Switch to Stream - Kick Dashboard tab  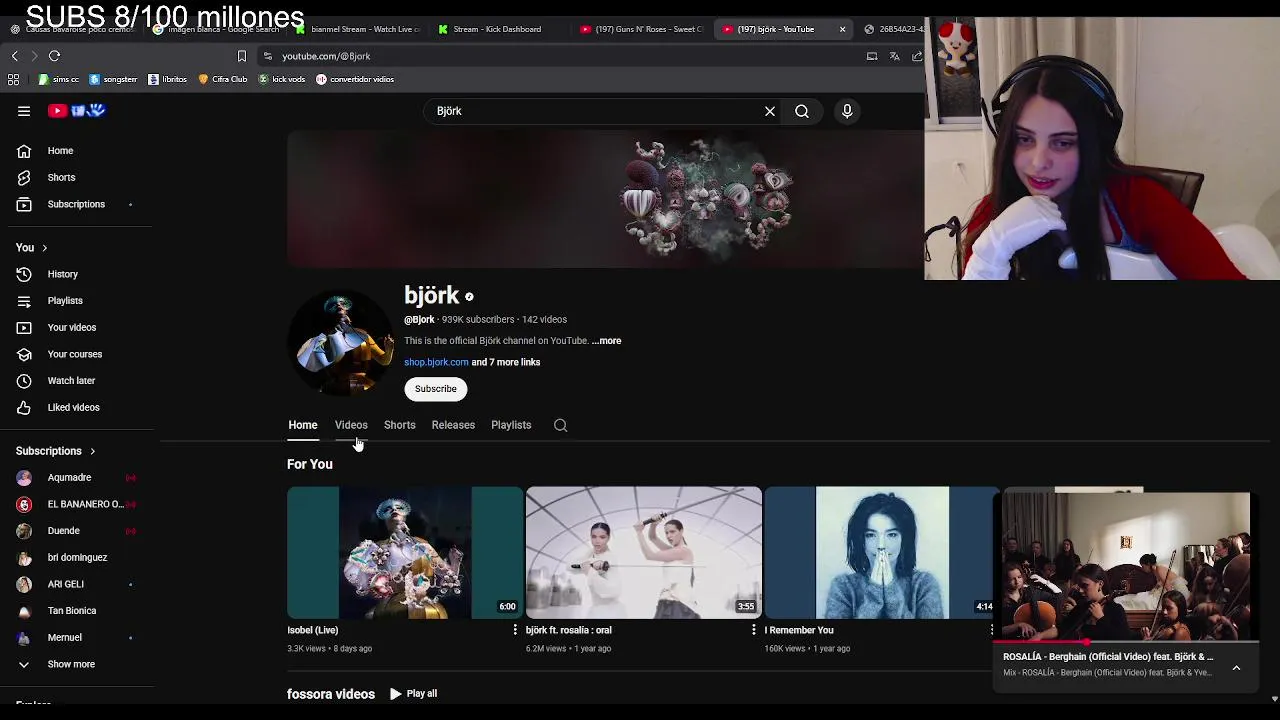pos(497,29)
